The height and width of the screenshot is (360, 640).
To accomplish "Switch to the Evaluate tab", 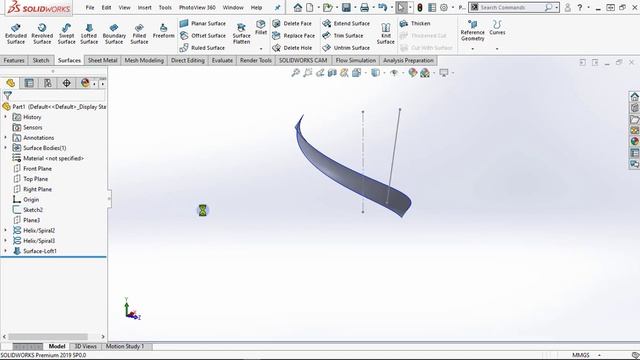I will (222, 60).
